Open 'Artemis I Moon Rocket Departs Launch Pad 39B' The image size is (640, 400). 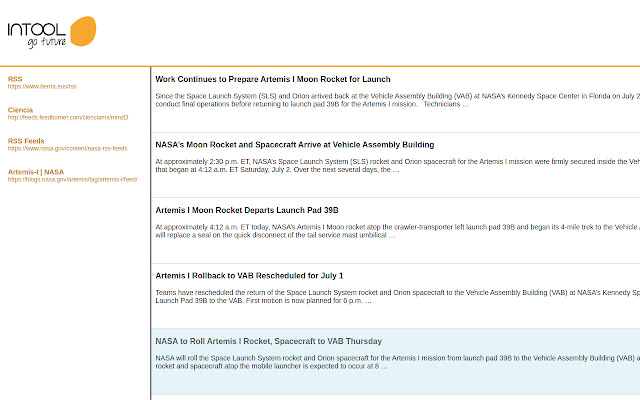click(x=247, y=210)
